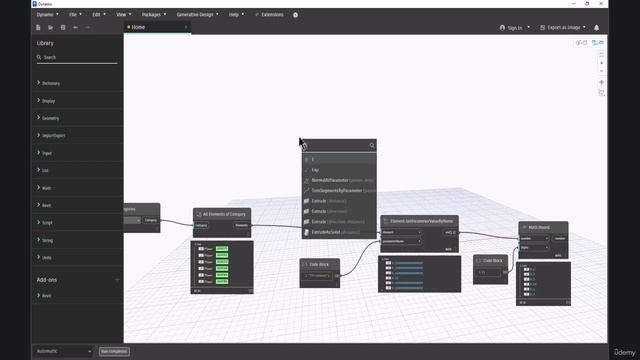Choose ExtrudeAsSolid from search results

click(339, 232)
